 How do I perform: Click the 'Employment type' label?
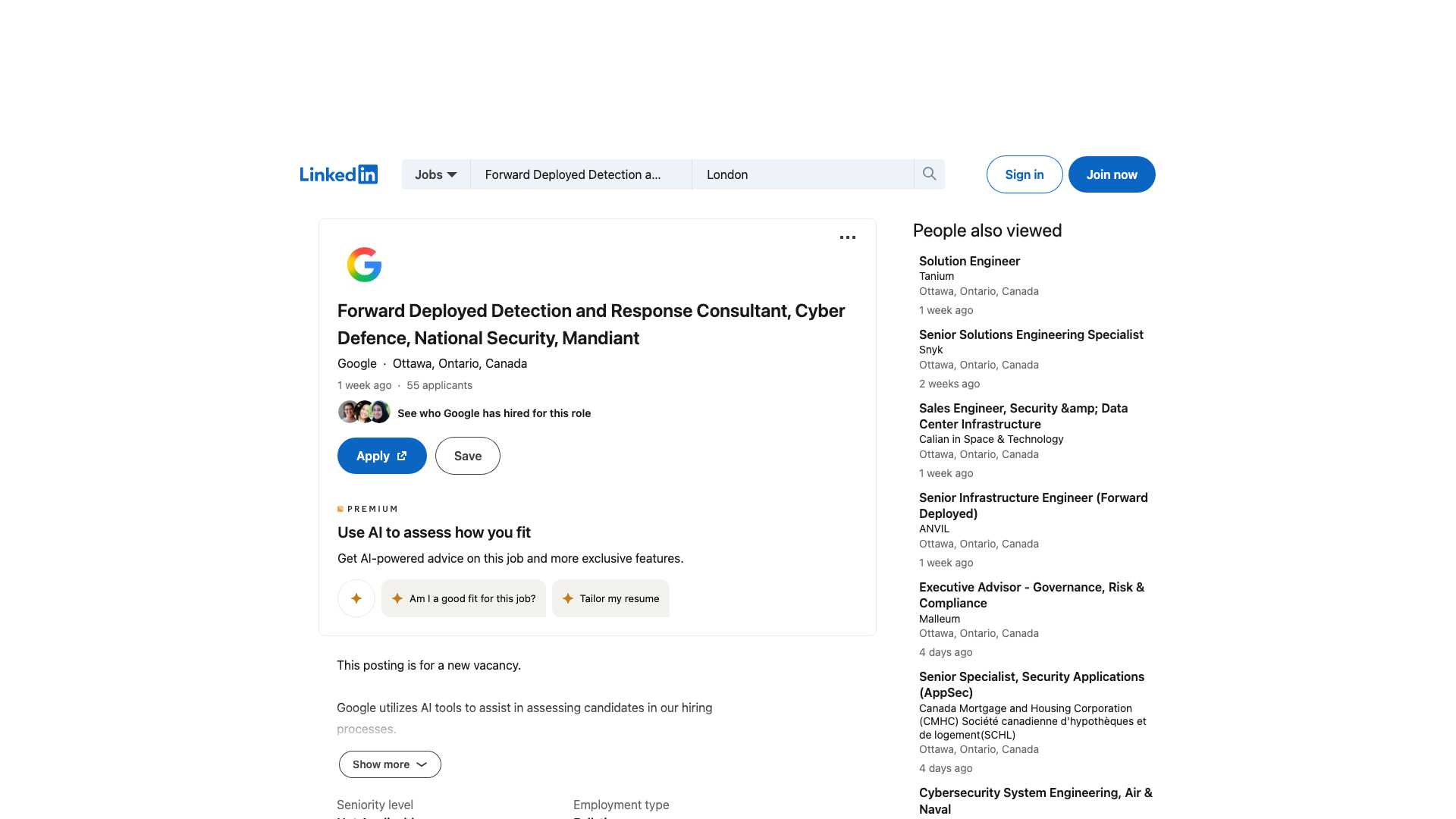click(x=621, y=805)
